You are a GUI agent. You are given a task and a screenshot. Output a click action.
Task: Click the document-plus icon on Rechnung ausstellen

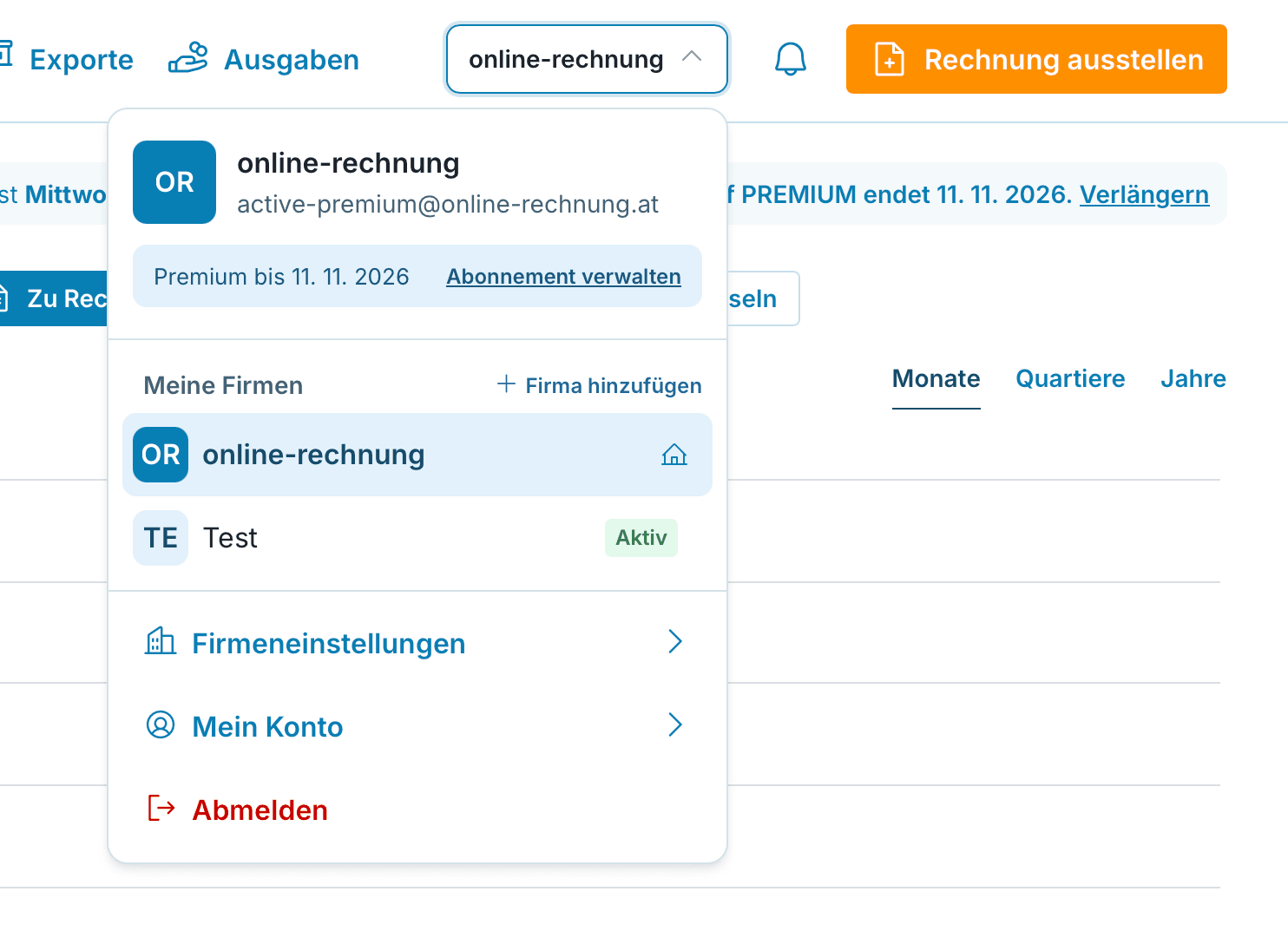[890, 59]
